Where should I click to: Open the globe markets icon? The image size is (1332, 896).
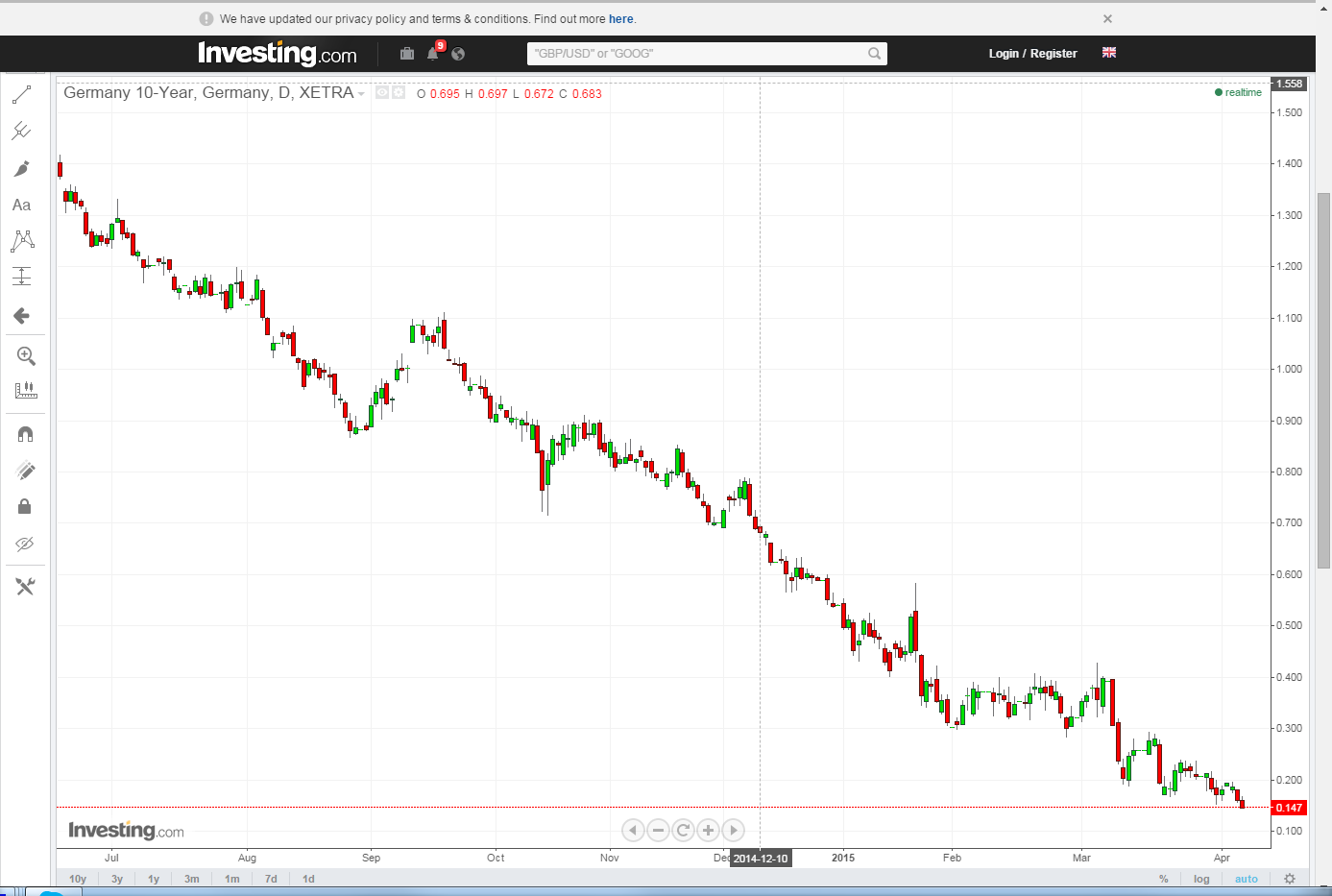[458, 54]
